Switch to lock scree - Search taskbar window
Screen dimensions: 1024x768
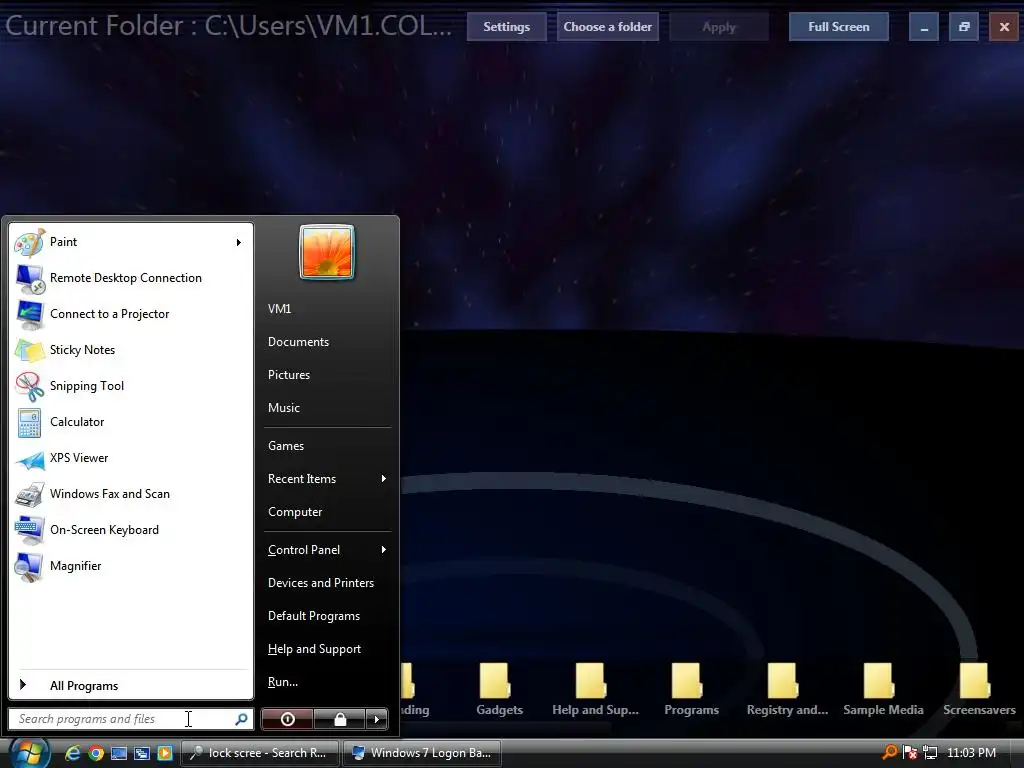[x=259, y=753]
